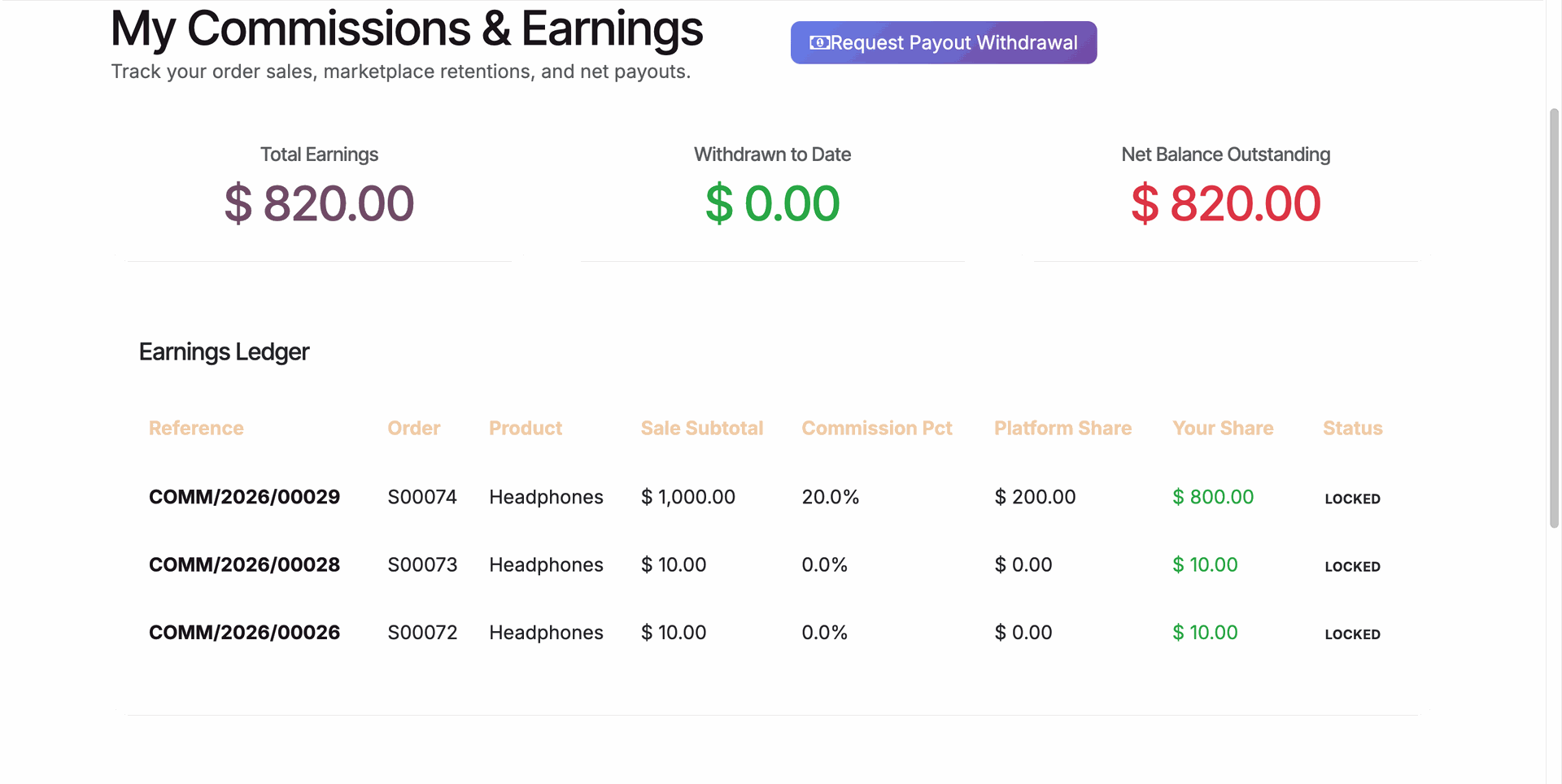This screenshot has height=784, width=1562.
Task: Click the Product column header
Action: click(526, 428)
